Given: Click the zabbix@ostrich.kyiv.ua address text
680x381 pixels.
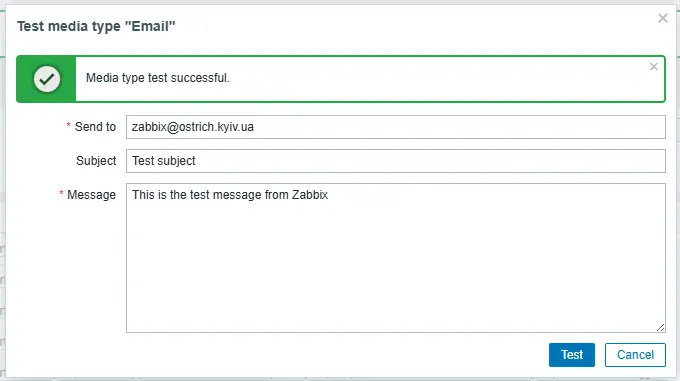Looking at the screenshot, I should coord(193,127).
